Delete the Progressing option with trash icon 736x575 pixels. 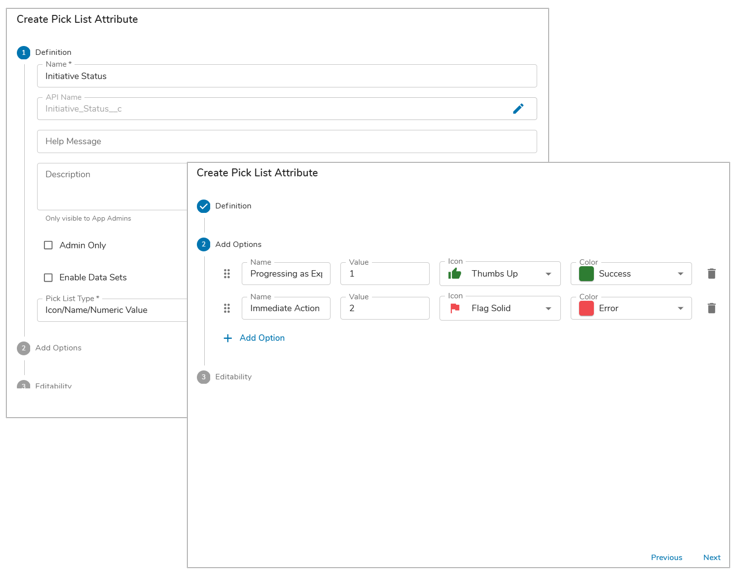point(711,274)
